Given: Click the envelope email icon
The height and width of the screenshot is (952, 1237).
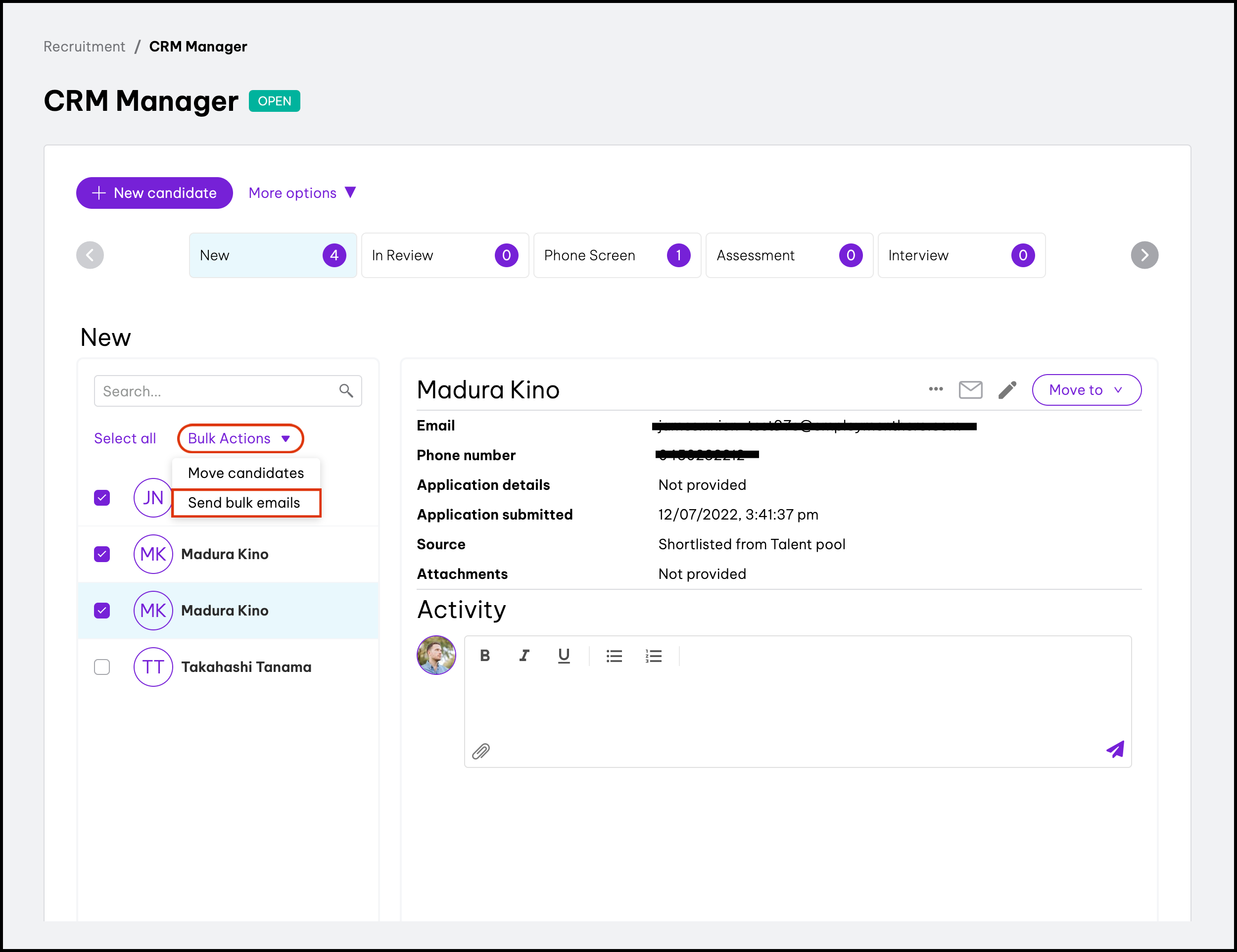Looking at the screenshot, I should [x=970, y=389].
